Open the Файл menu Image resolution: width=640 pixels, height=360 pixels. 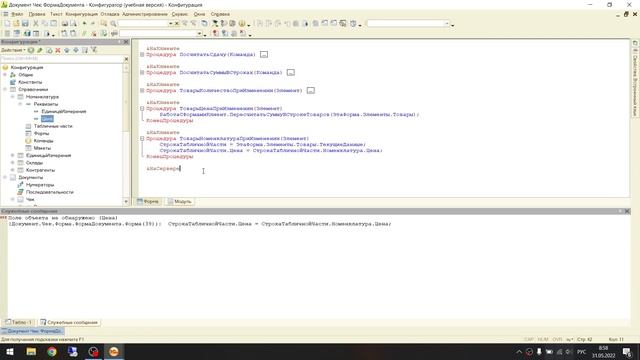click(x=17, y=14)
